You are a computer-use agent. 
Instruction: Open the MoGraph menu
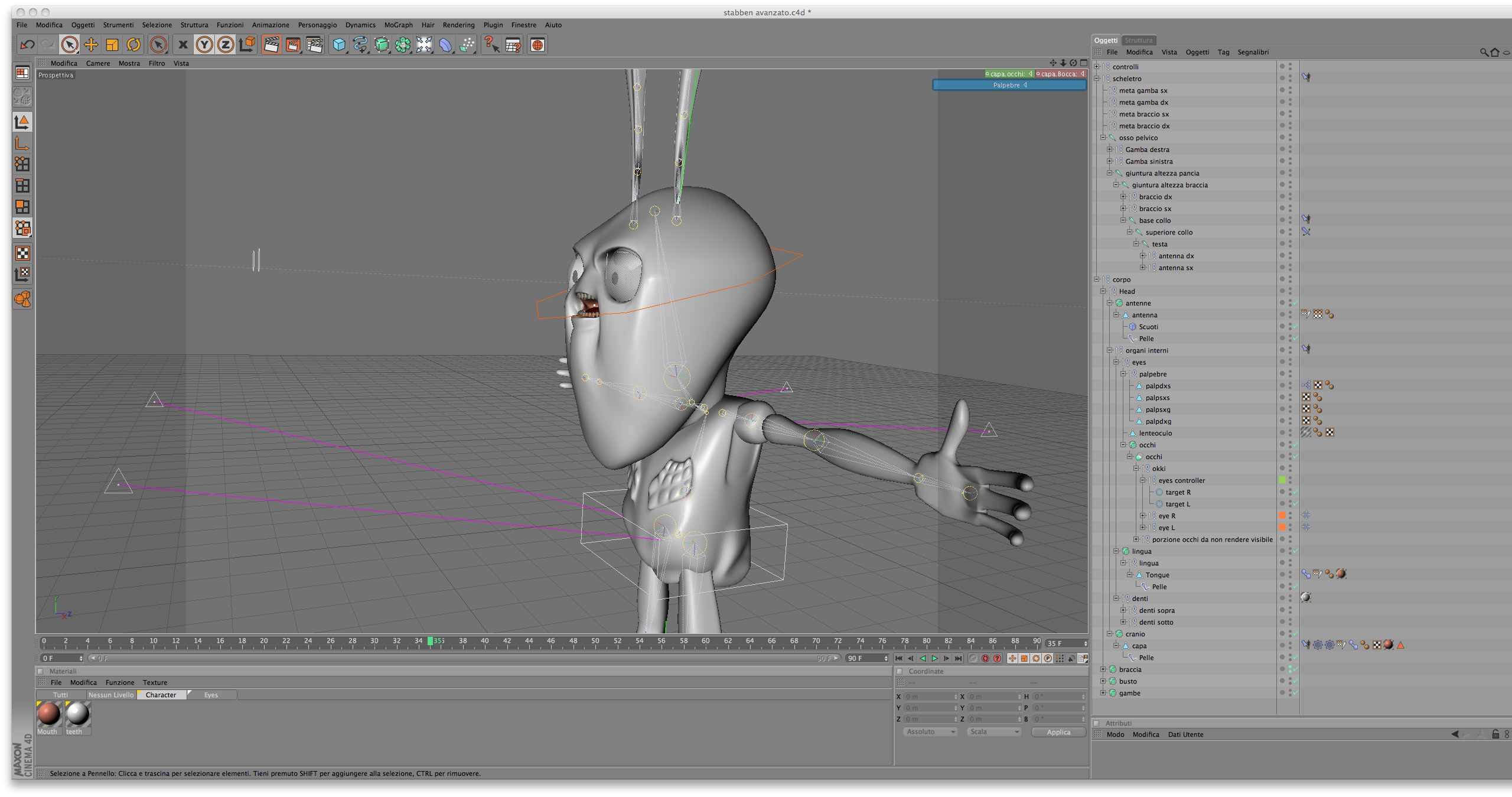[398, 25]
